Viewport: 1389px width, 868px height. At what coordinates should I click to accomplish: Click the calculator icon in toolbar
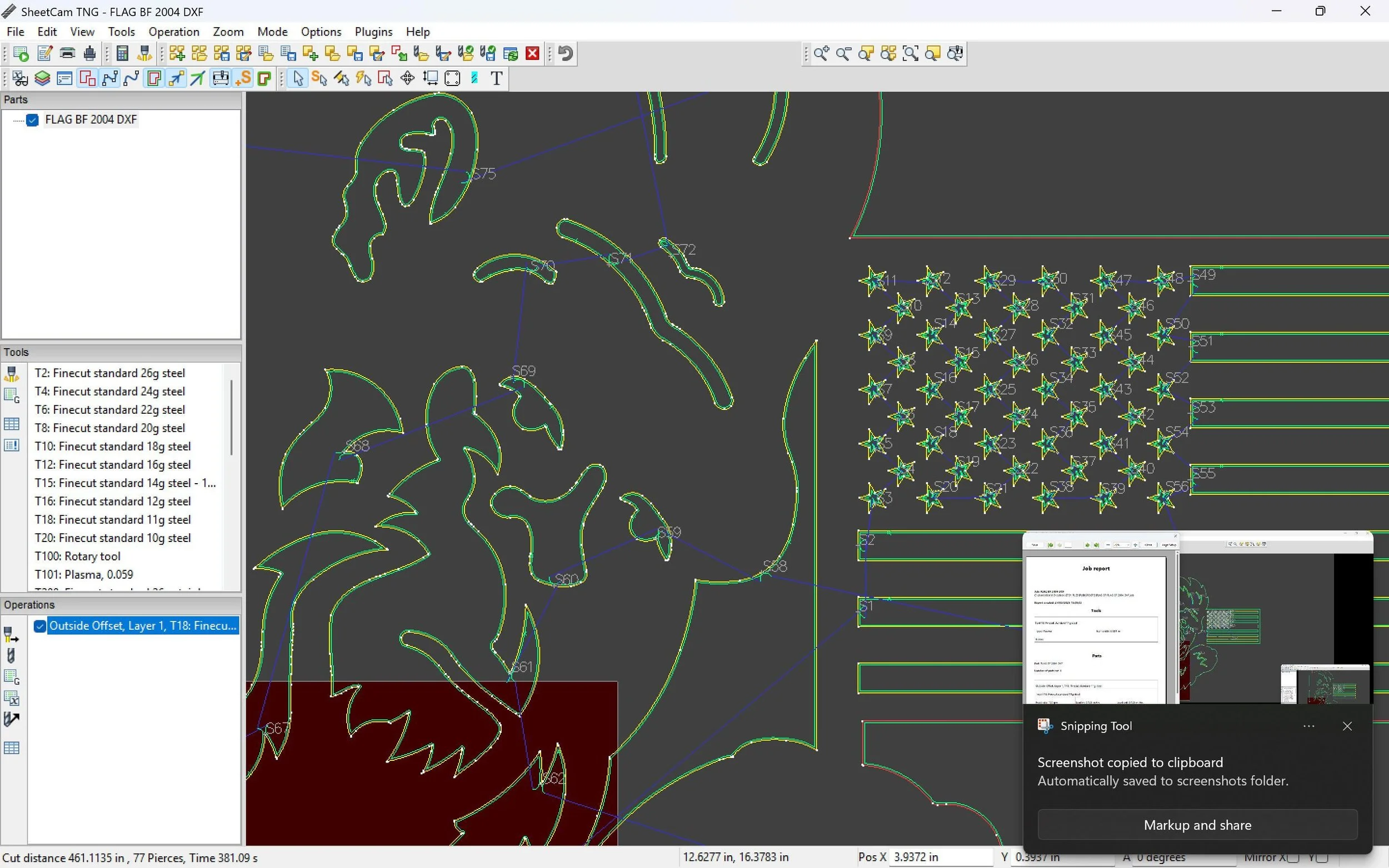pyautogui.click(x=122, y=53)
